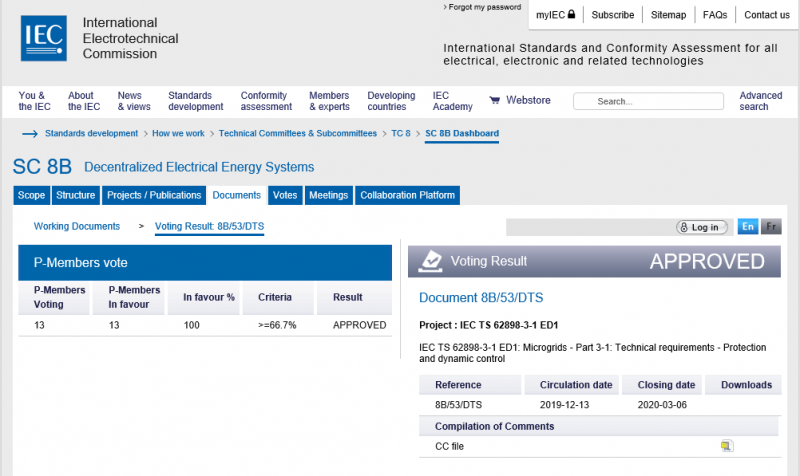Image resolution: width=800 pixels, height=476 pixels.
Task: Go to the Votes tab
Action: tap(285, 196)
